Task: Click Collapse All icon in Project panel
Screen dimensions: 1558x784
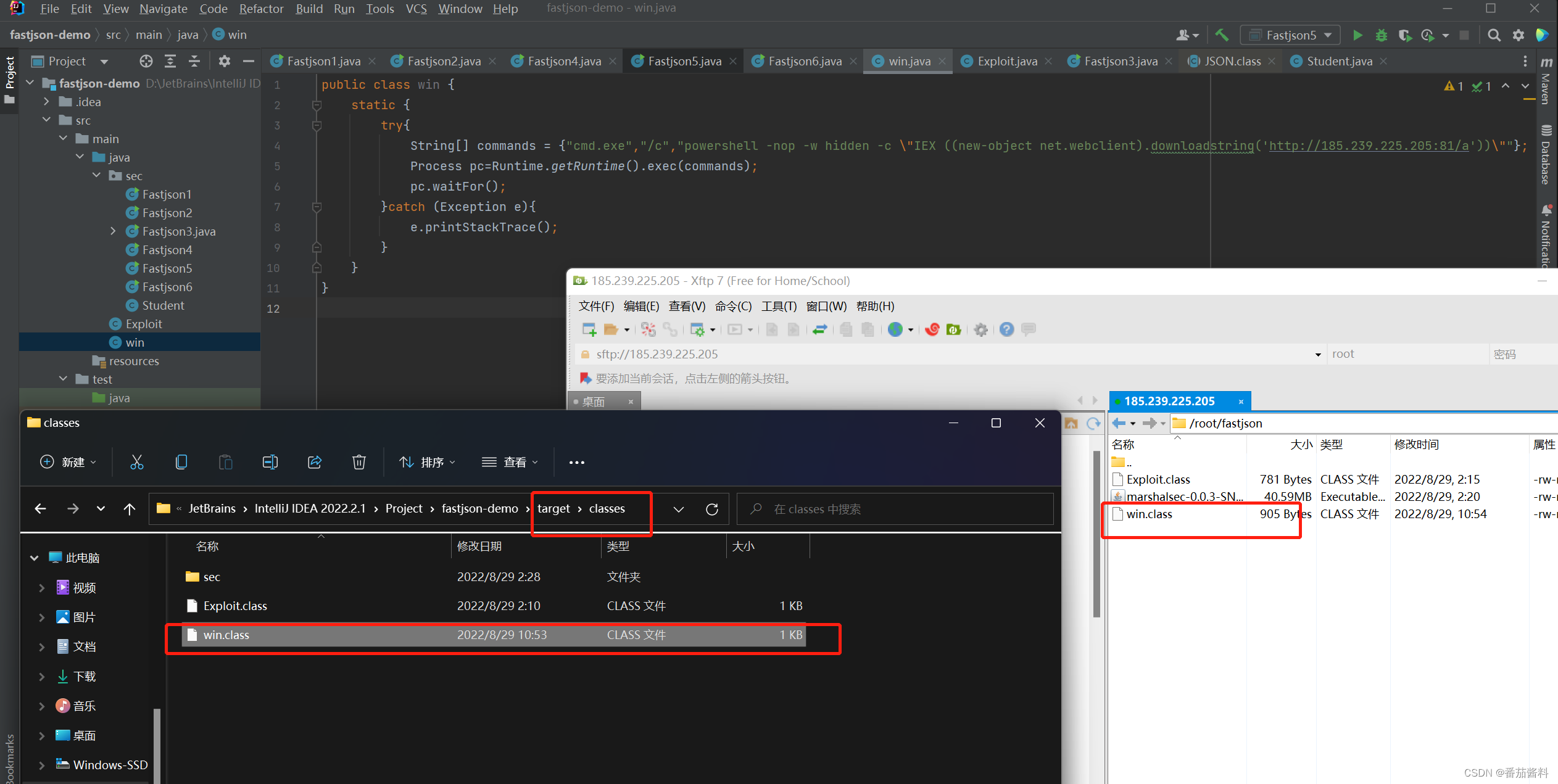Action: tap(194, 61)
